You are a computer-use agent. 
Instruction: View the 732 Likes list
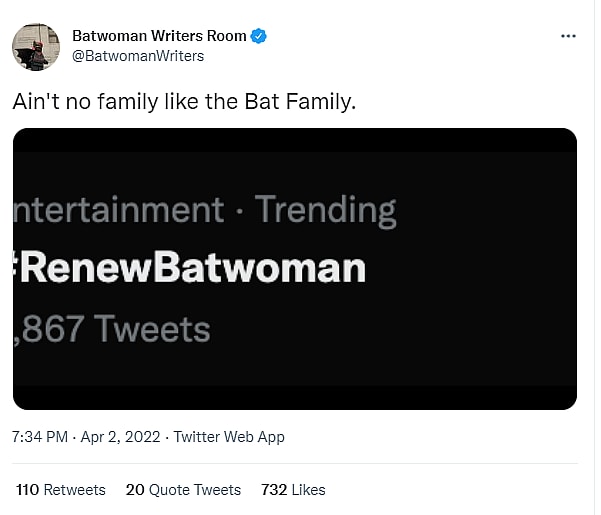[293, 490]
